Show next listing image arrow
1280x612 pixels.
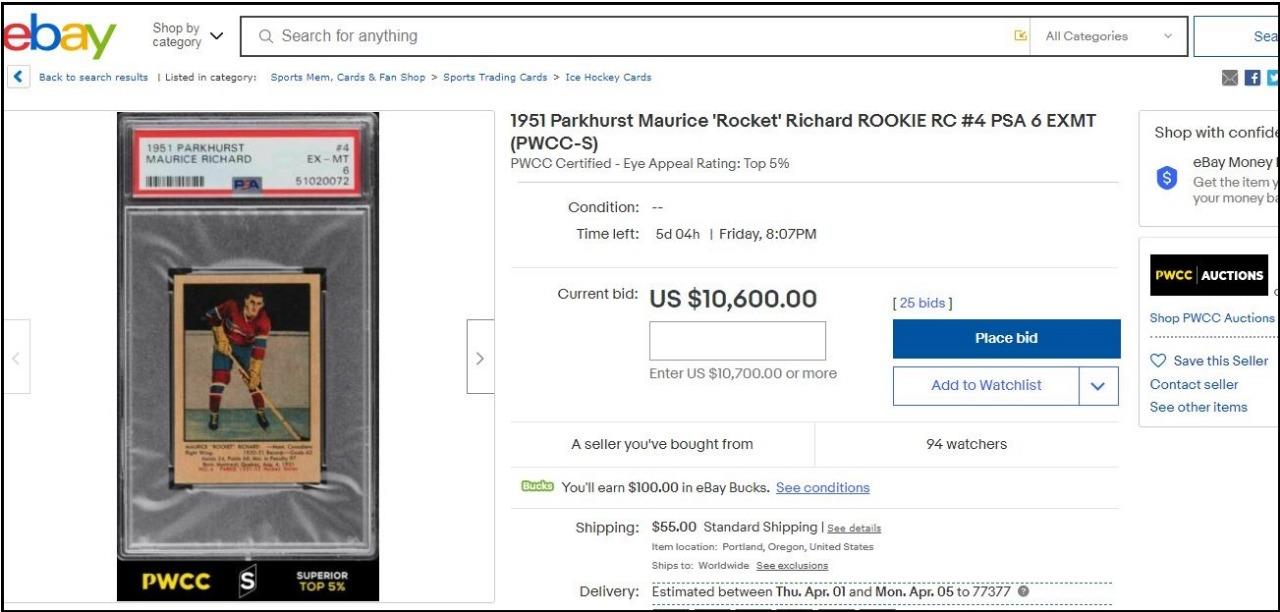pos(480,357)
